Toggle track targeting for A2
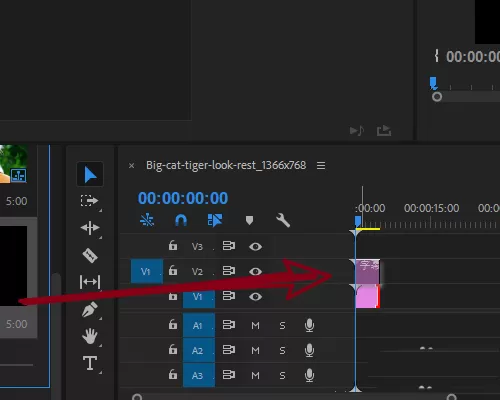This screenshot has width=500, height=400. click(199, 350)
